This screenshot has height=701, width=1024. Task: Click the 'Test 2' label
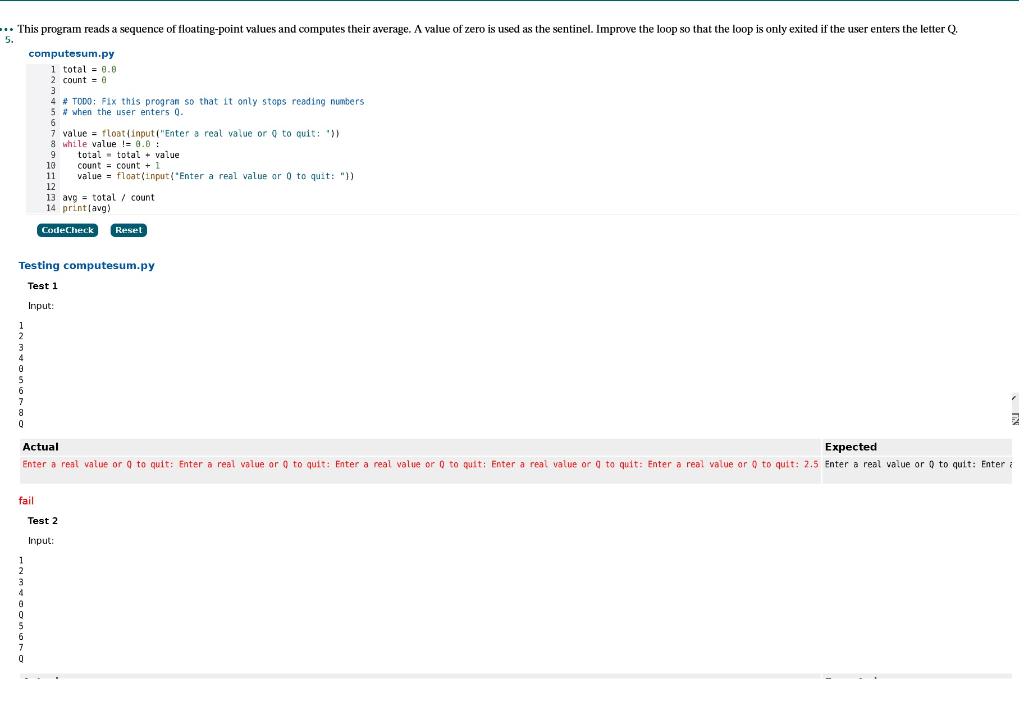[42, 521]
